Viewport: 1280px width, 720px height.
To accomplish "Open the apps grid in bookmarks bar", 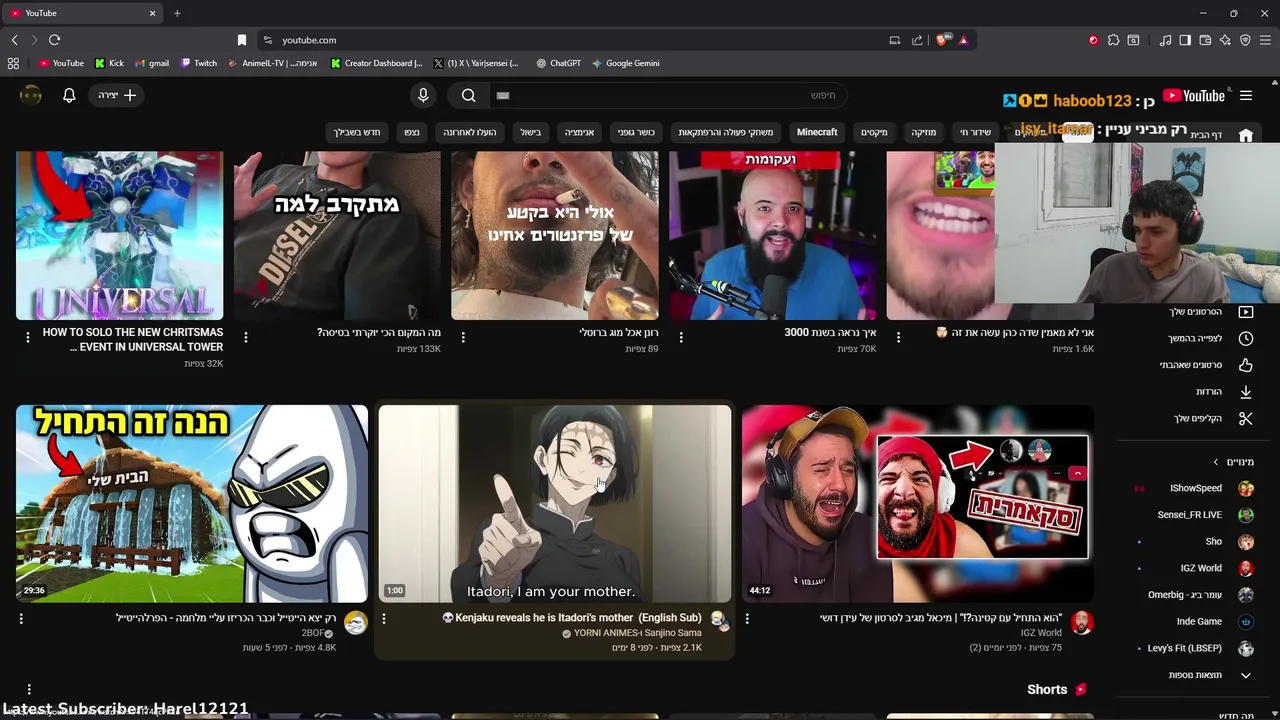I will tap(13, 63).
